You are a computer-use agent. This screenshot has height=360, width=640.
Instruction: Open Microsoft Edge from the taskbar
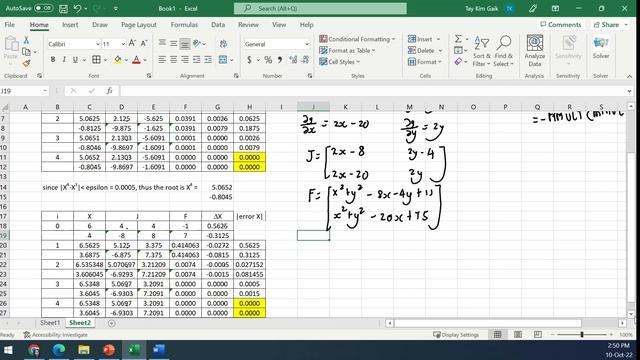59,350
